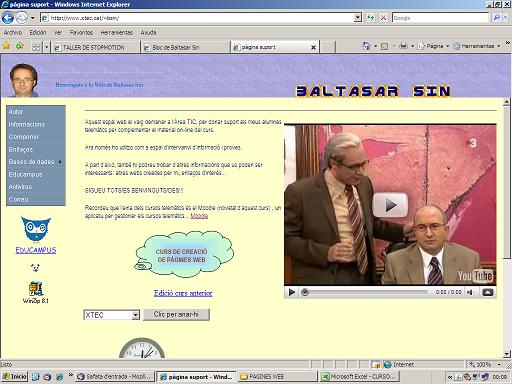Click the Google search box
This screenshot has height=384, width=512.
(440, 18)
